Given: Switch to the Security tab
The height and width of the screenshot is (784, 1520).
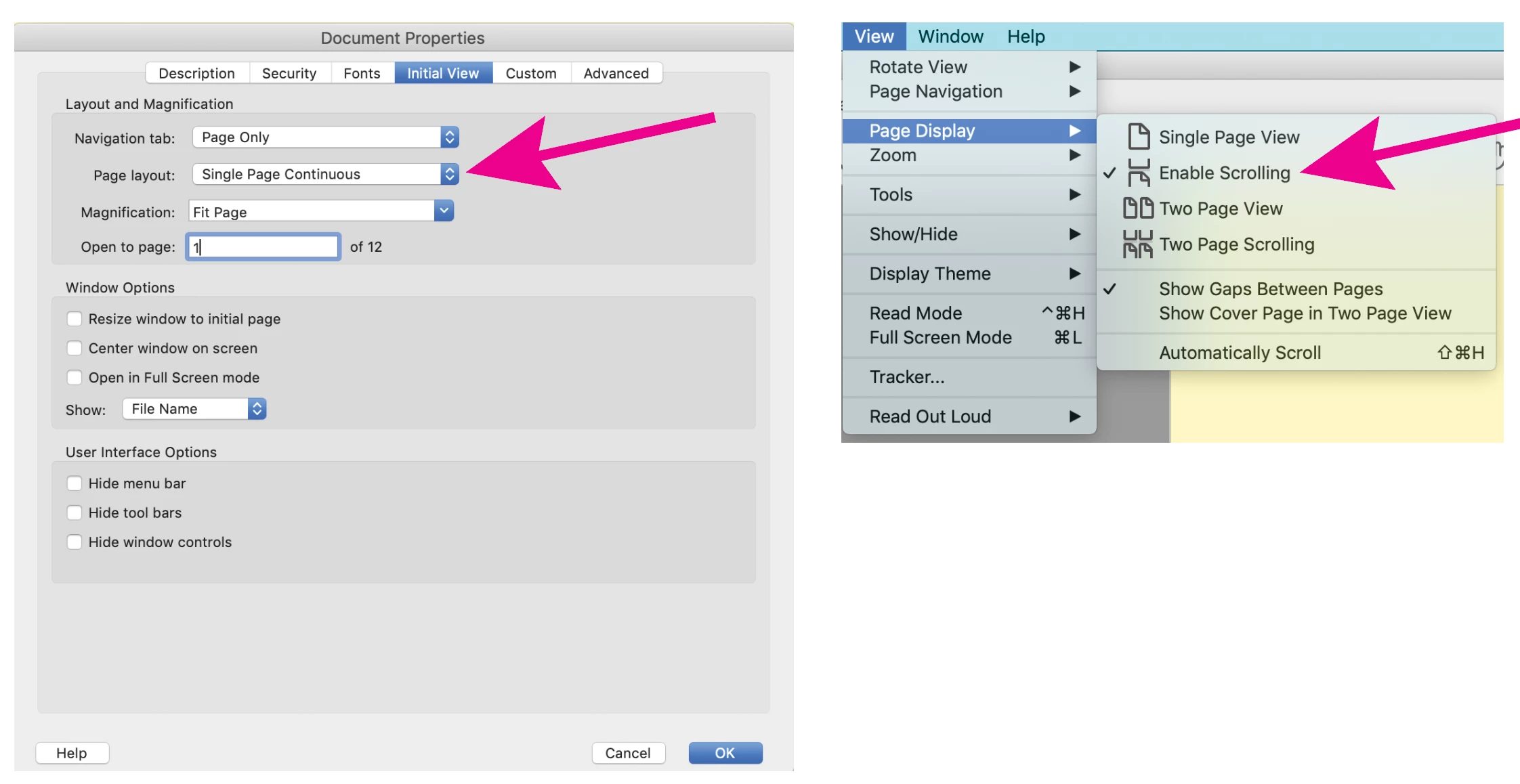Looking at the screenshot, I should (x=289, y=73).
